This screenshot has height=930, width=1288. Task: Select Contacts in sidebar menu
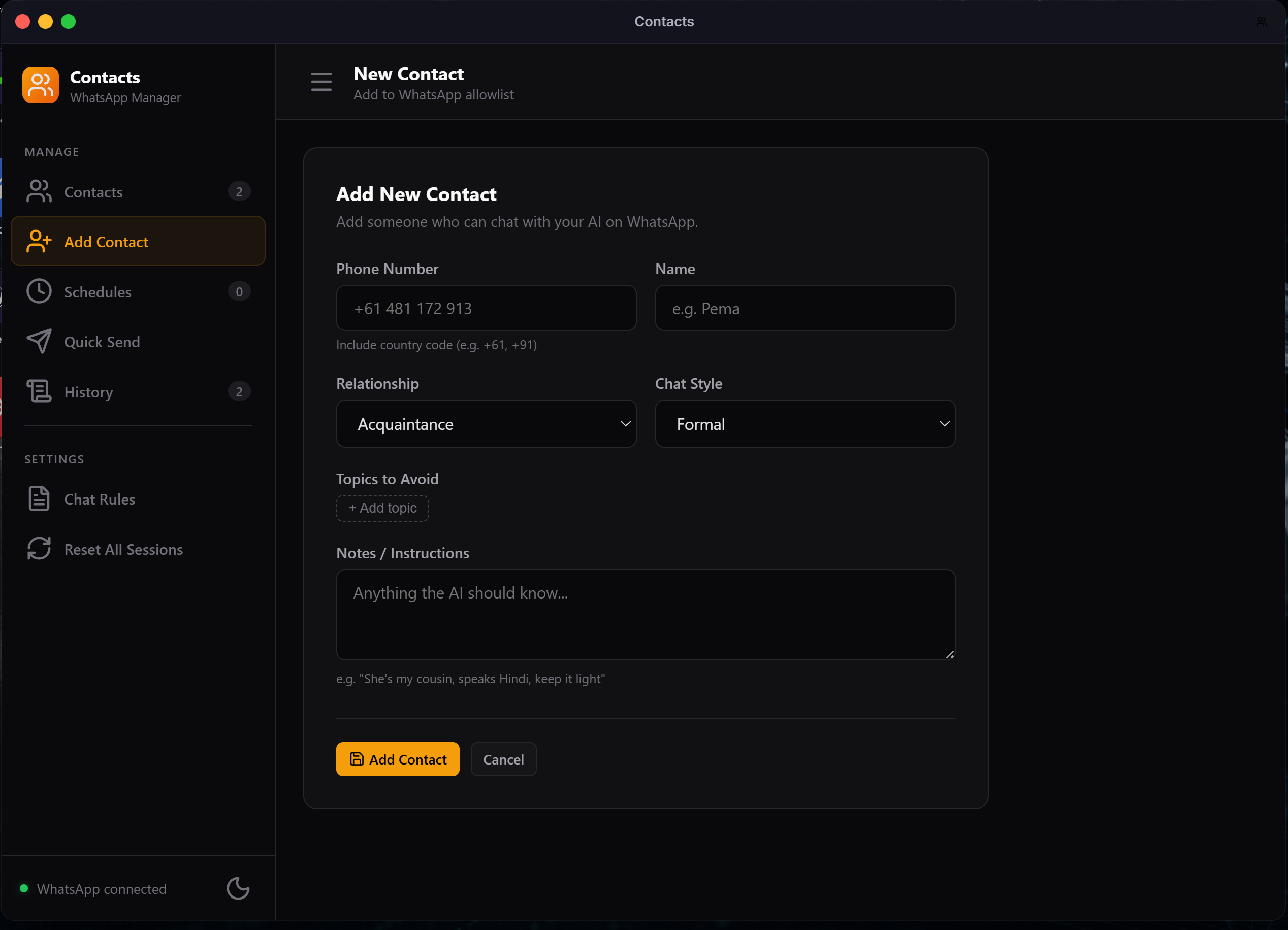(x=93, y=192)
